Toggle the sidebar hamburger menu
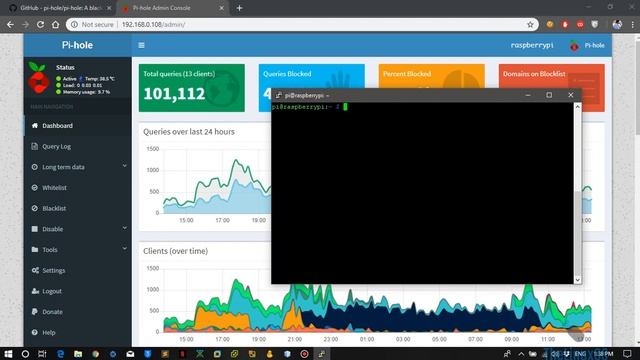640x360 pixels. (141, 45)
